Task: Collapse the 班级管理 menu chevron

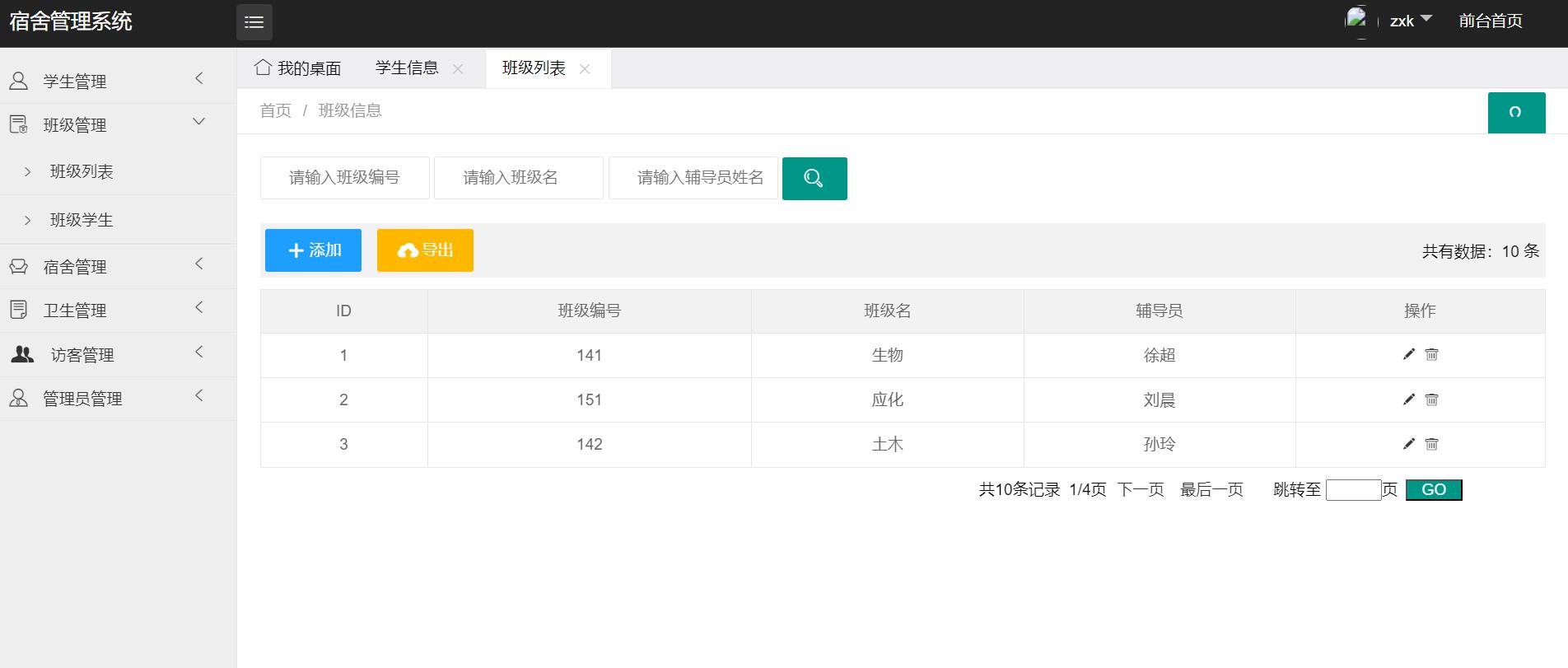Action: click(198, 122)
